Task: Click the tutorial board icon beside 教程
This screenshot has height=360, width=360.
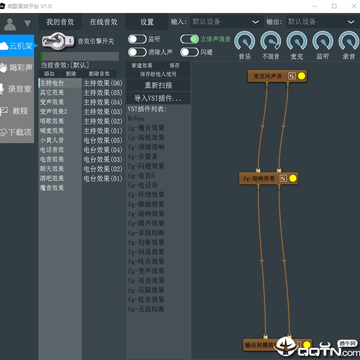Action: tap(4, 111)
